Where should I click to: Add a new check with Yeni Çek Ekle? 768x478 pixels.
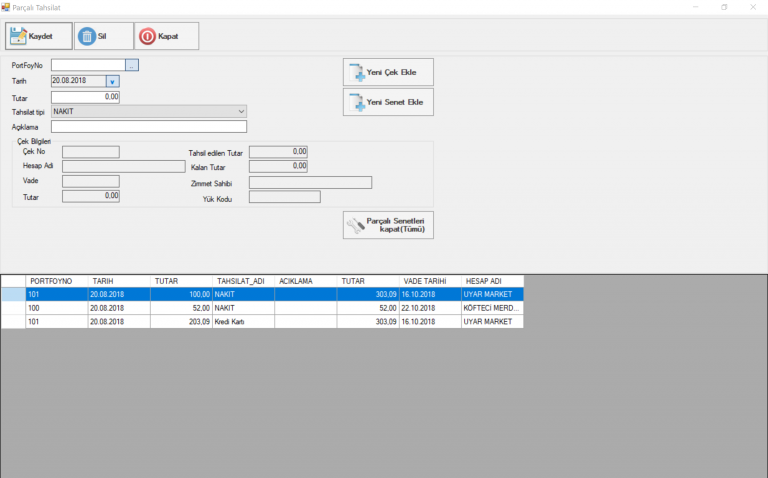pos(388,73)
